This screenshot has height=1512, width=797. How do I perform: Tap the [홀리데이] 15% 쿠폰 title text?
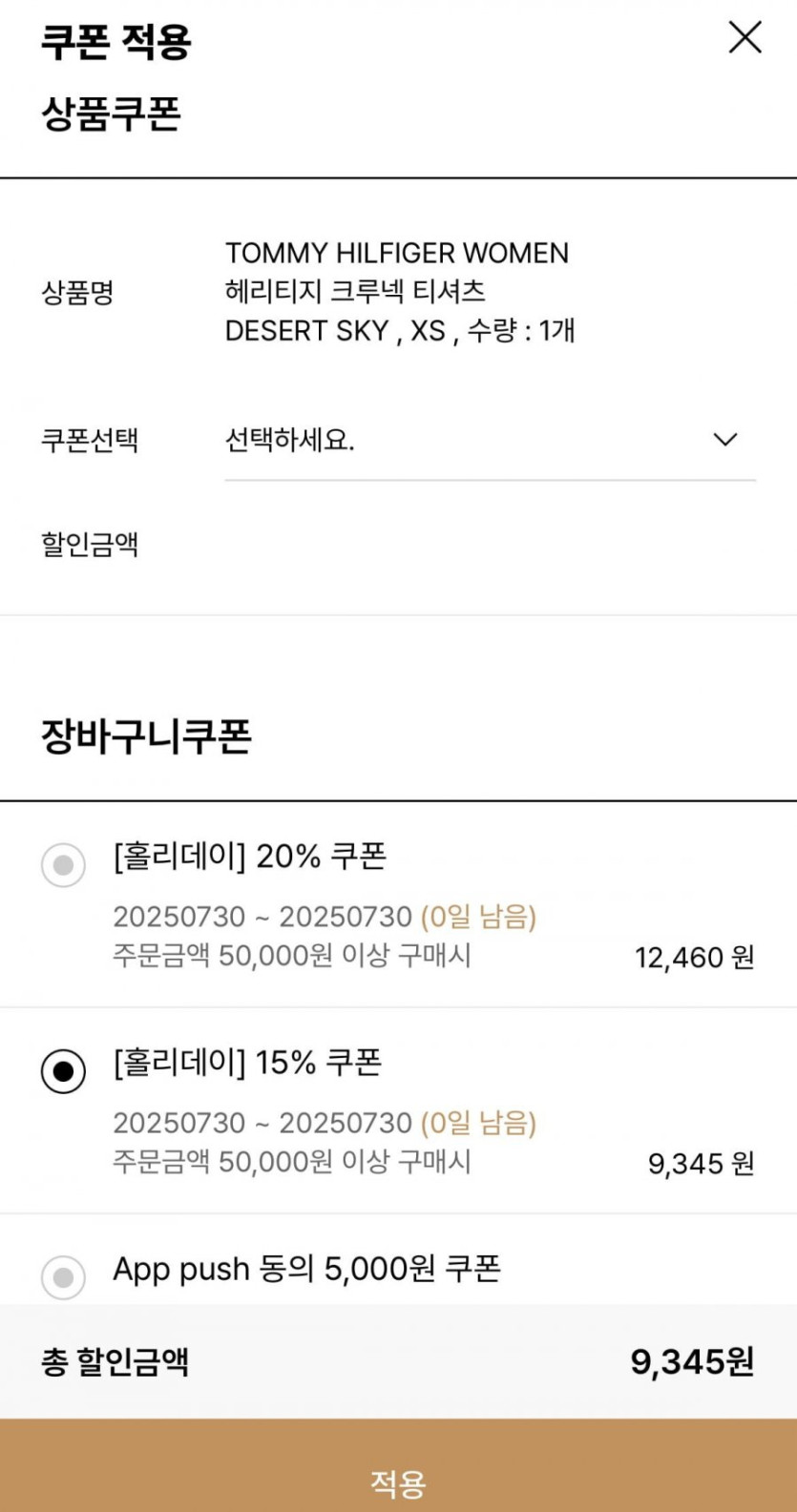pos(247,1062)
